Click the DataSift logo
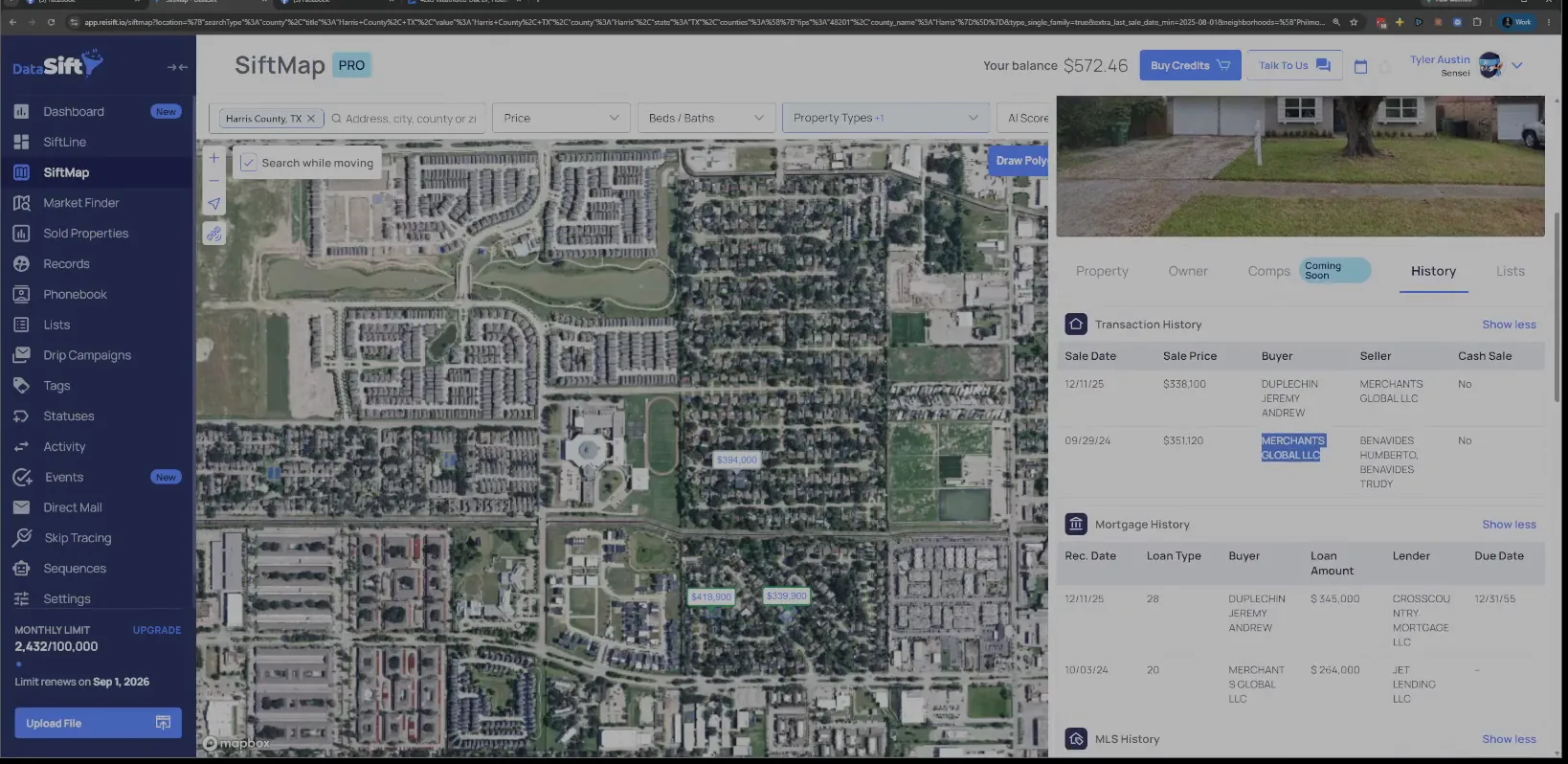Screen dimensions: 1568x764 click(57, 65)
